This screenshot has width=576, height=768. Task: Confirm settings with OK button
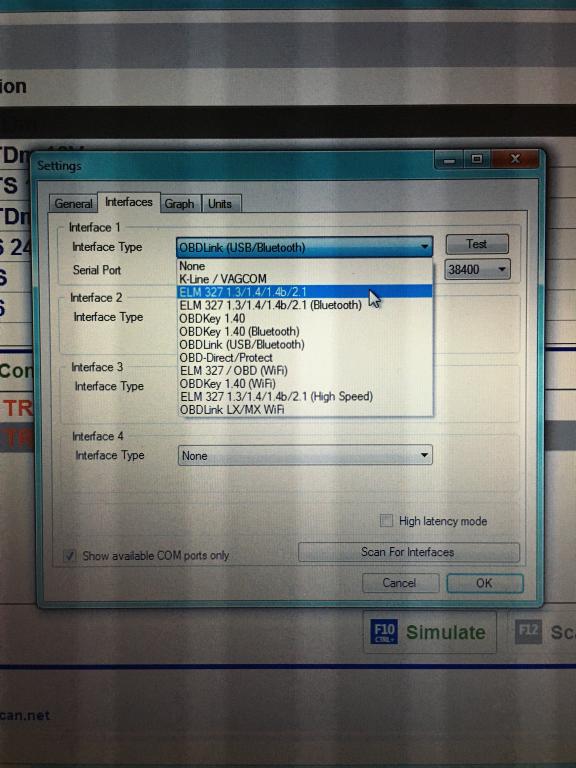coord(484,583)
